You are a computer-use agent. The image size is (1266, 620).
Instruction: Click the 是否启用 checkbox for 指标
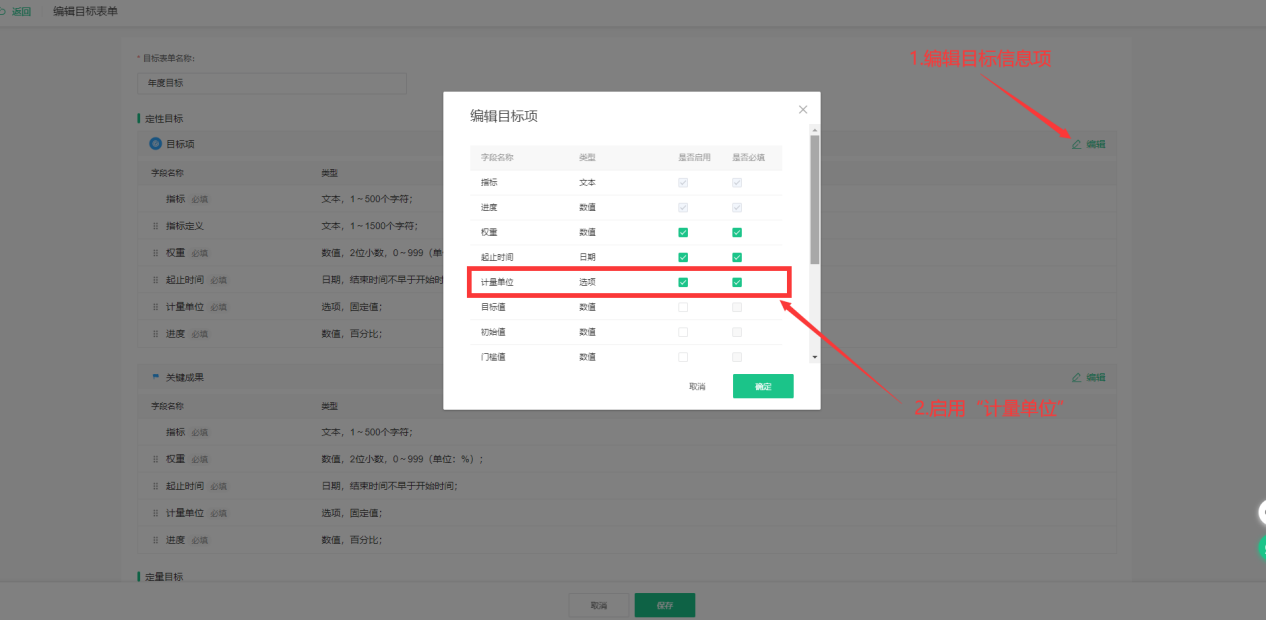683,182
